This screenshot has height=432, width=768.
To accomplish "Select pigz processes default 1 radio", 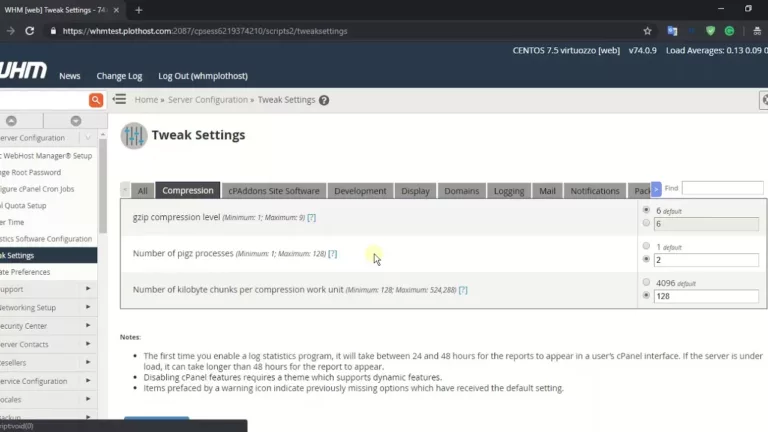I will (x=646, y=246).
